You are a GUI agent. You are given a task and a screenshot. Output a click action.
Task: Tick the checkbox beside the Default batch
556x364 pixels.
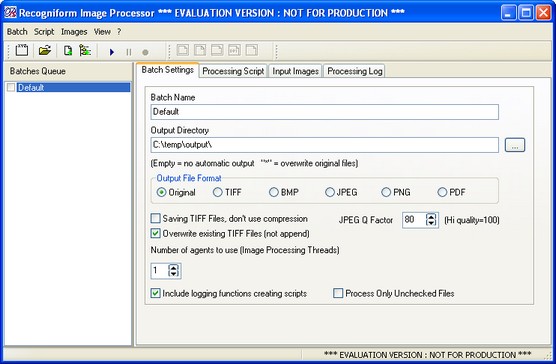pyautogui.click(x=11, y=87)
